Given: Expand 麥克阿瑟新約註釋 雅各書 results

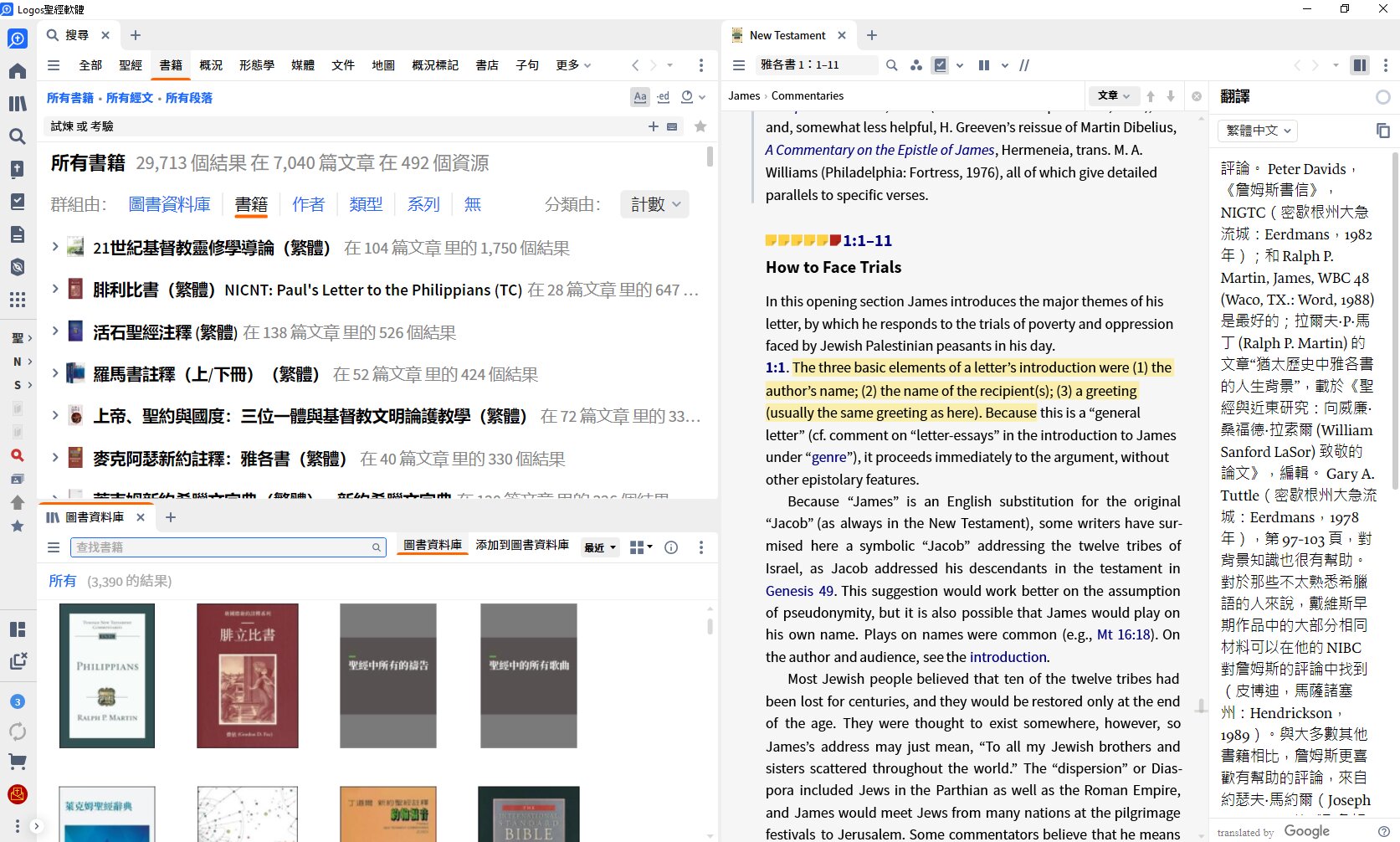Looking at the screenshot, I should pos(54,458).
